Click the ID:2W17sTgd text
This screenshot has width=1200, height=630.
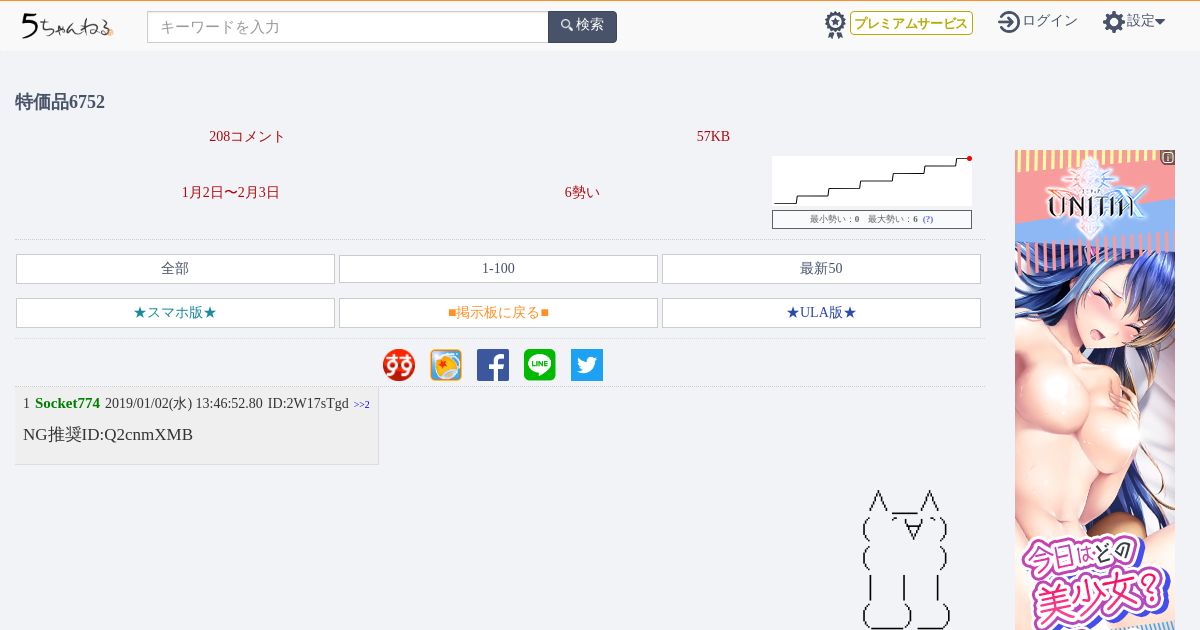click(x=308, y=403)
